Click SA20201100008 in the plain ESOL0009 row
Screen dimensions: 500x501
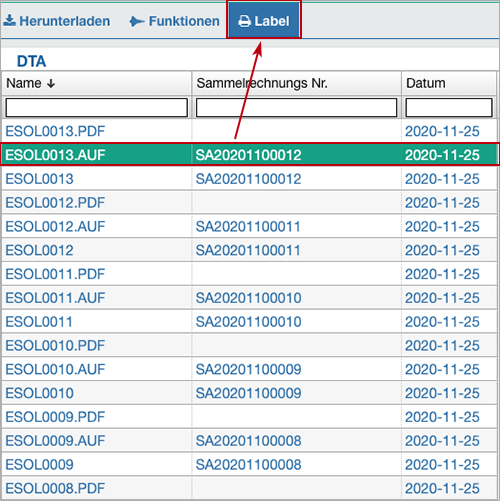pos(248,465)
